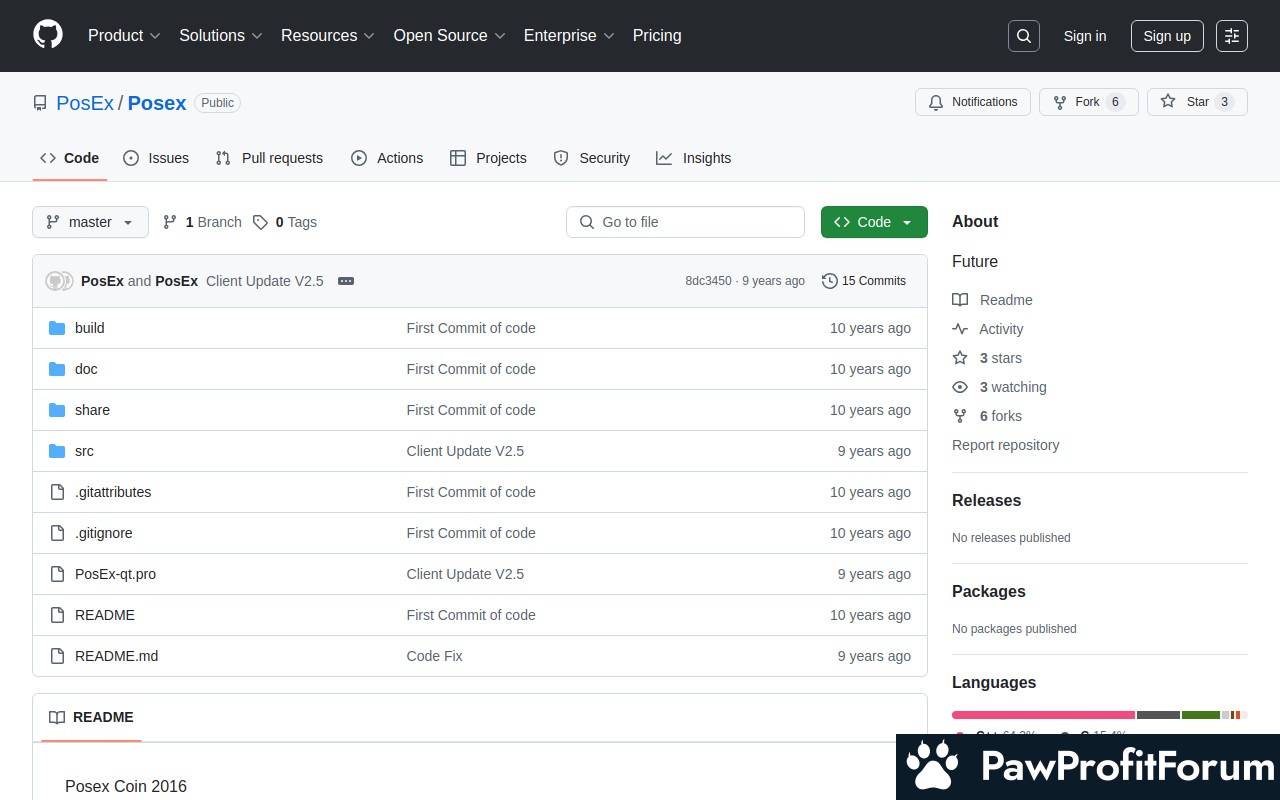Open the master branch dropdown

90,222
